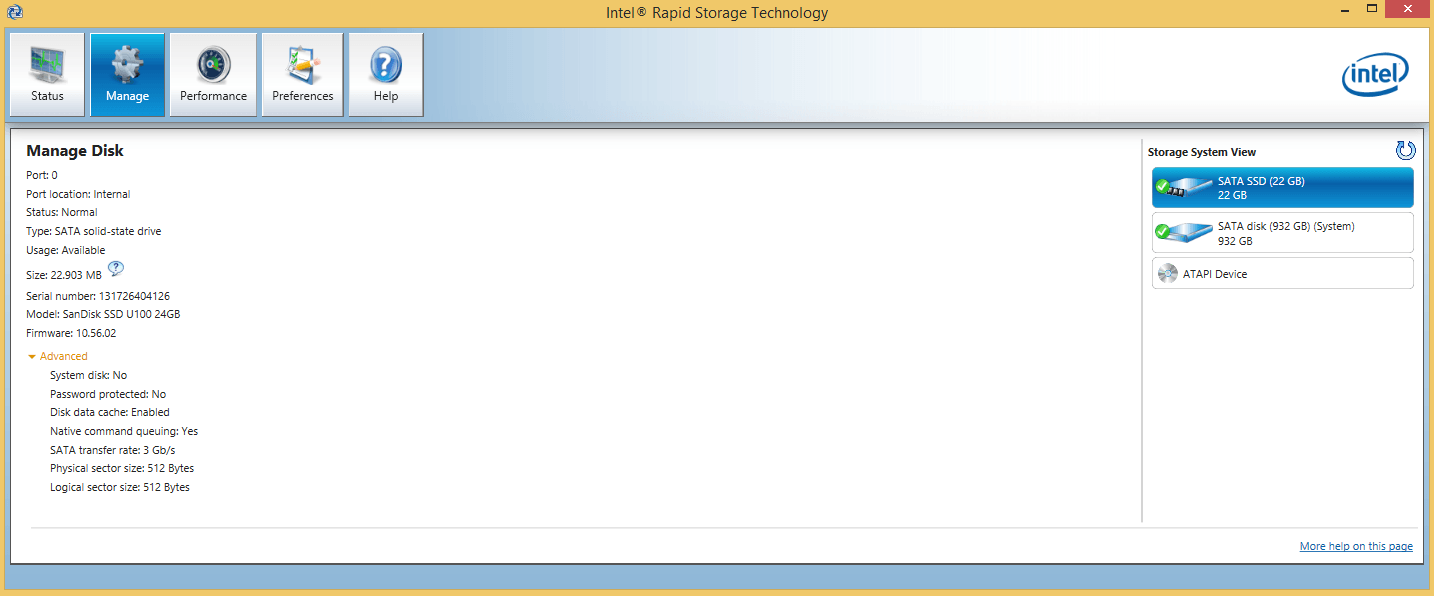Click the Firmware: 10.56.02 text
The width and height of the screenshot is (1434, 596).
tap(71, 333)
